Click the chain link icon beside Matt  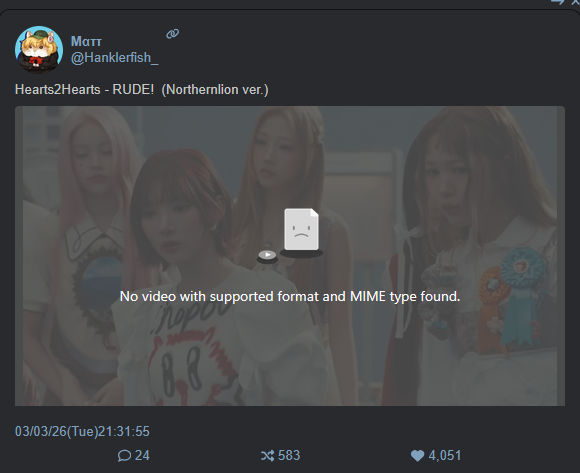[x=173, y=34]
